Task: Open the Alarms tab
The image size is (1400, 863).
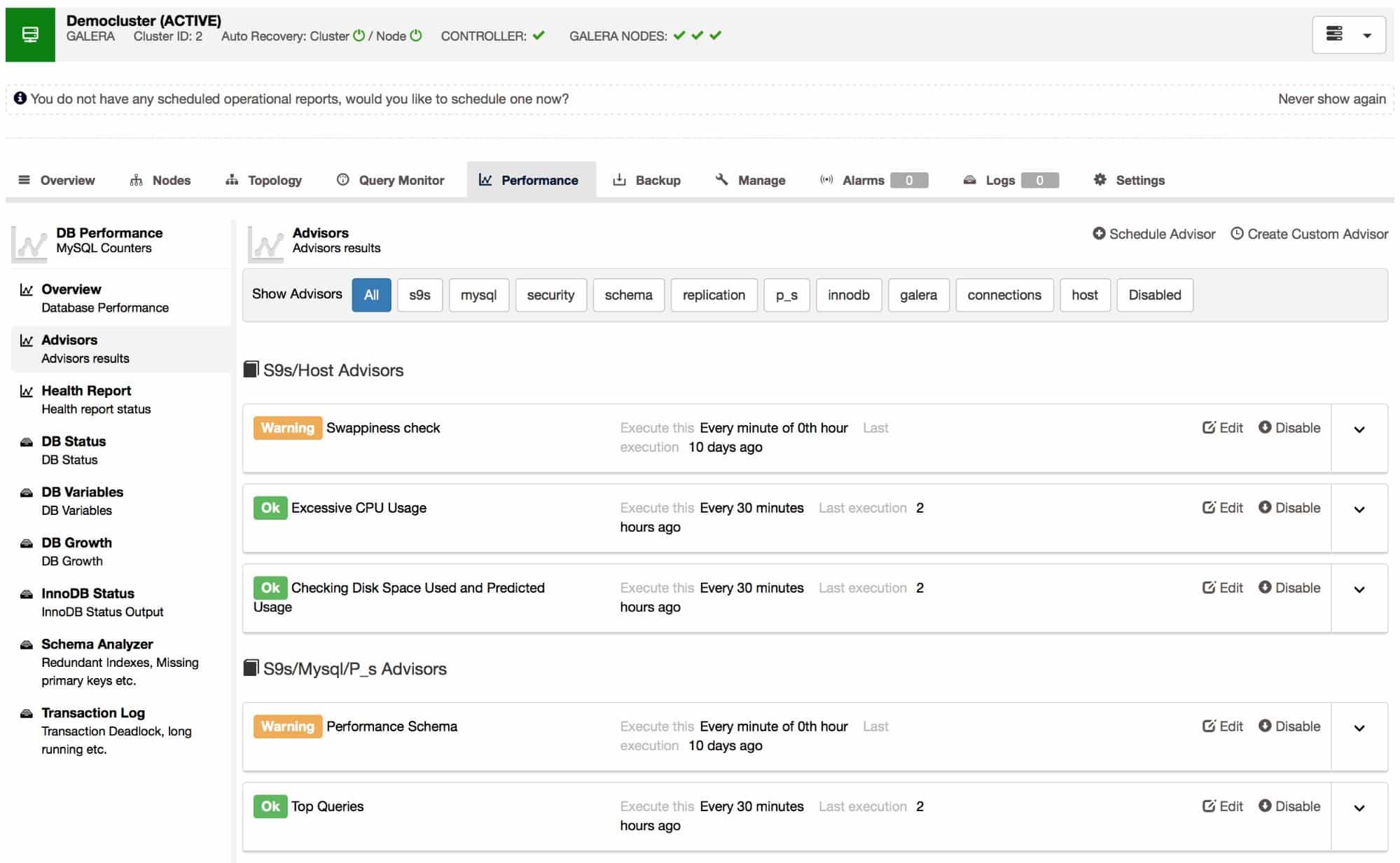Action: 874,180
